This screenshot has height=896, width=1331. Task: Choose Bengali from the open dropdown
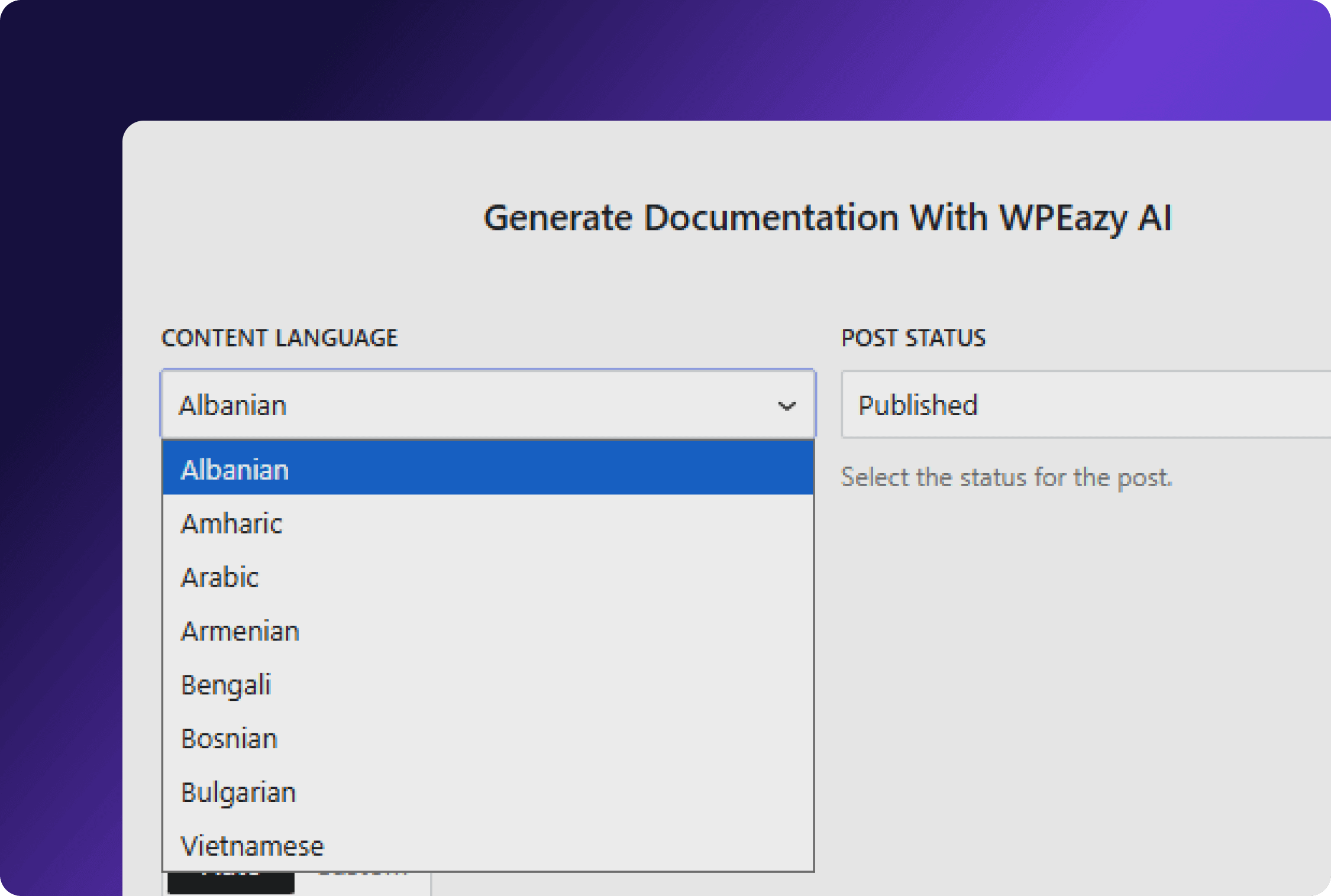(487, 685)
